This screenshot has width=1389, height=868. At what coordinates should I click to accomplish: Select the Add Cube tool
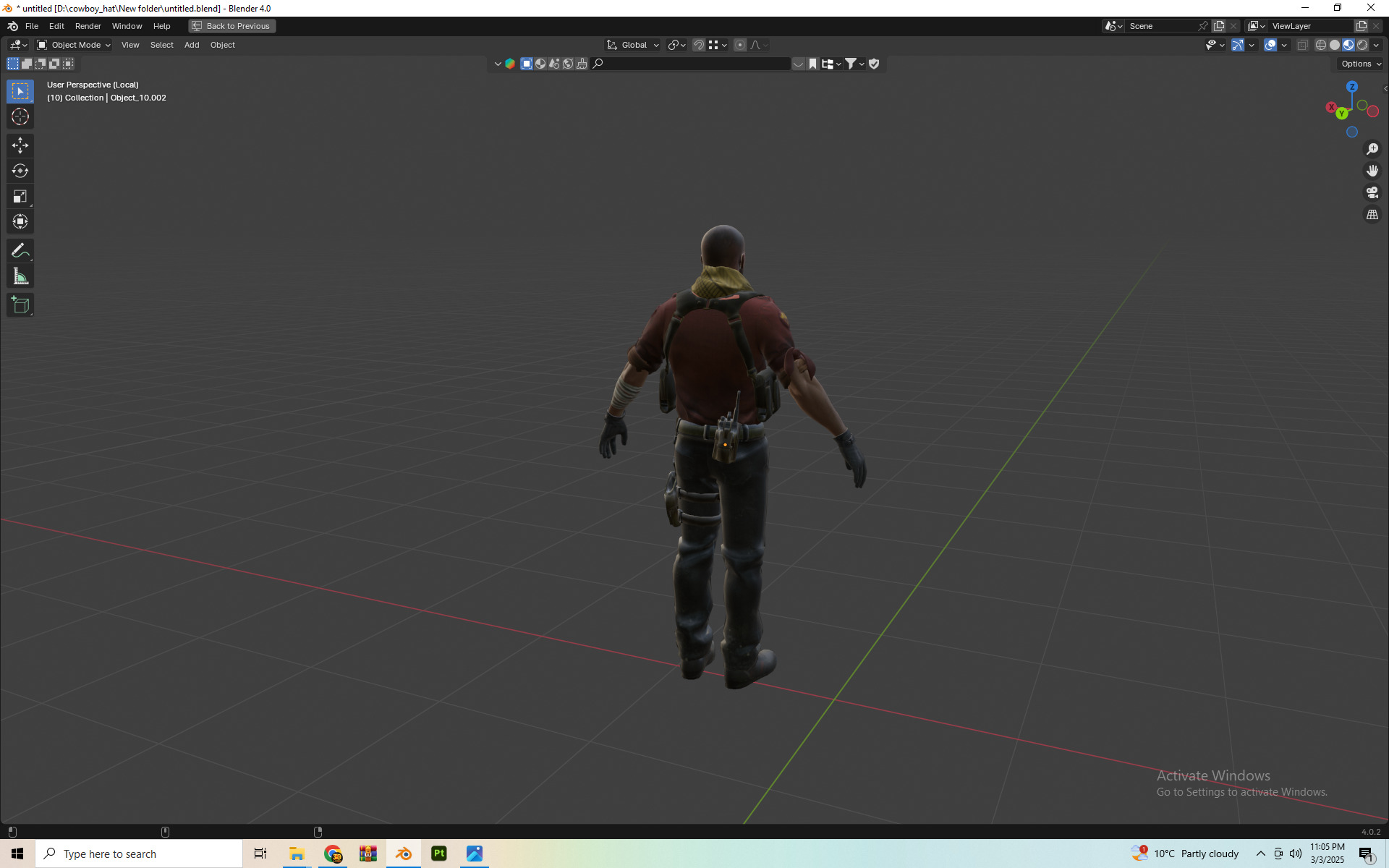pyautogui.click(x=20, y=305)
